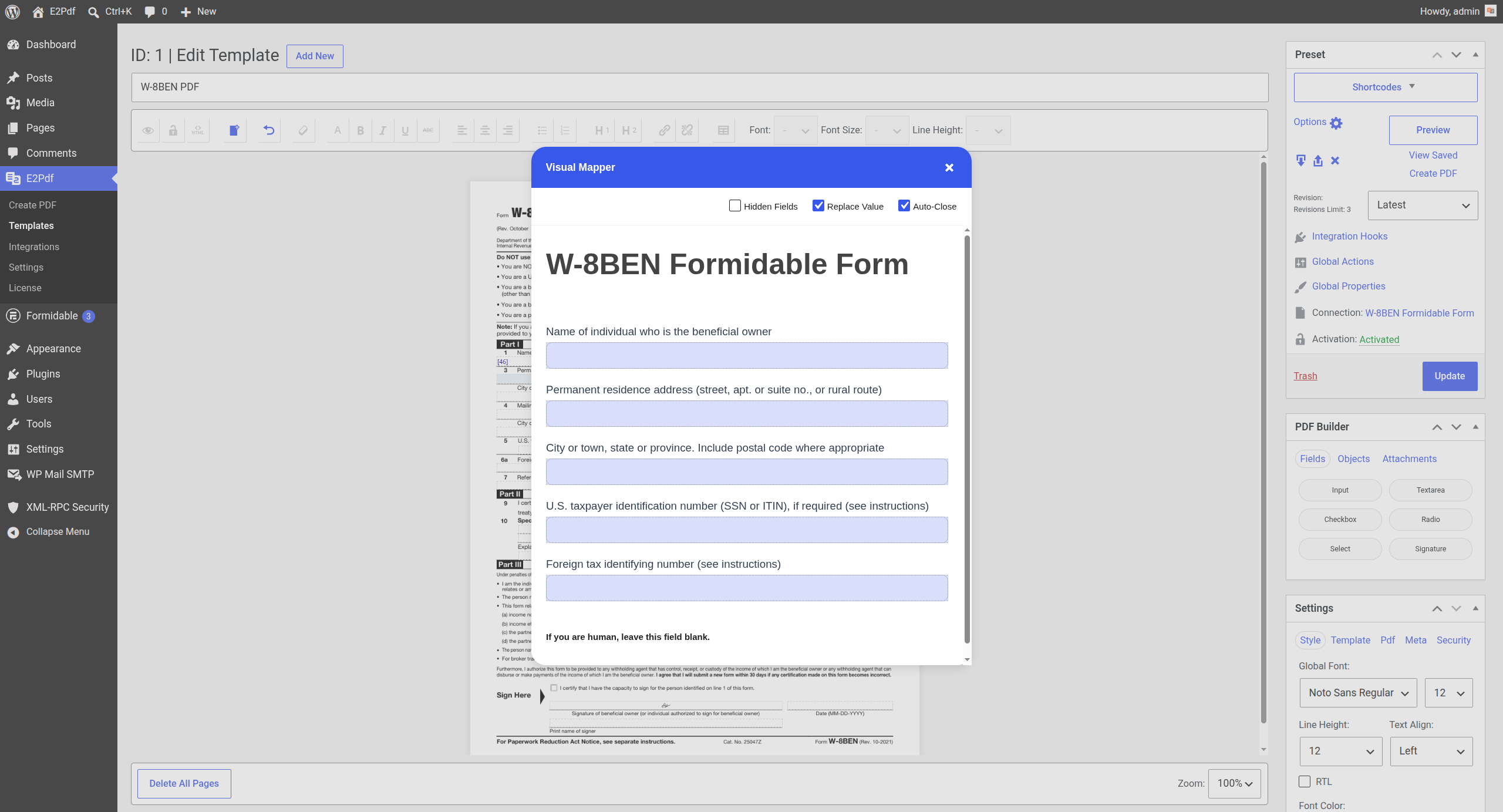This screenshot has width=1503, height=812.
Task: Click the insert table toolbar icon
Action: [x=723, y=130]
